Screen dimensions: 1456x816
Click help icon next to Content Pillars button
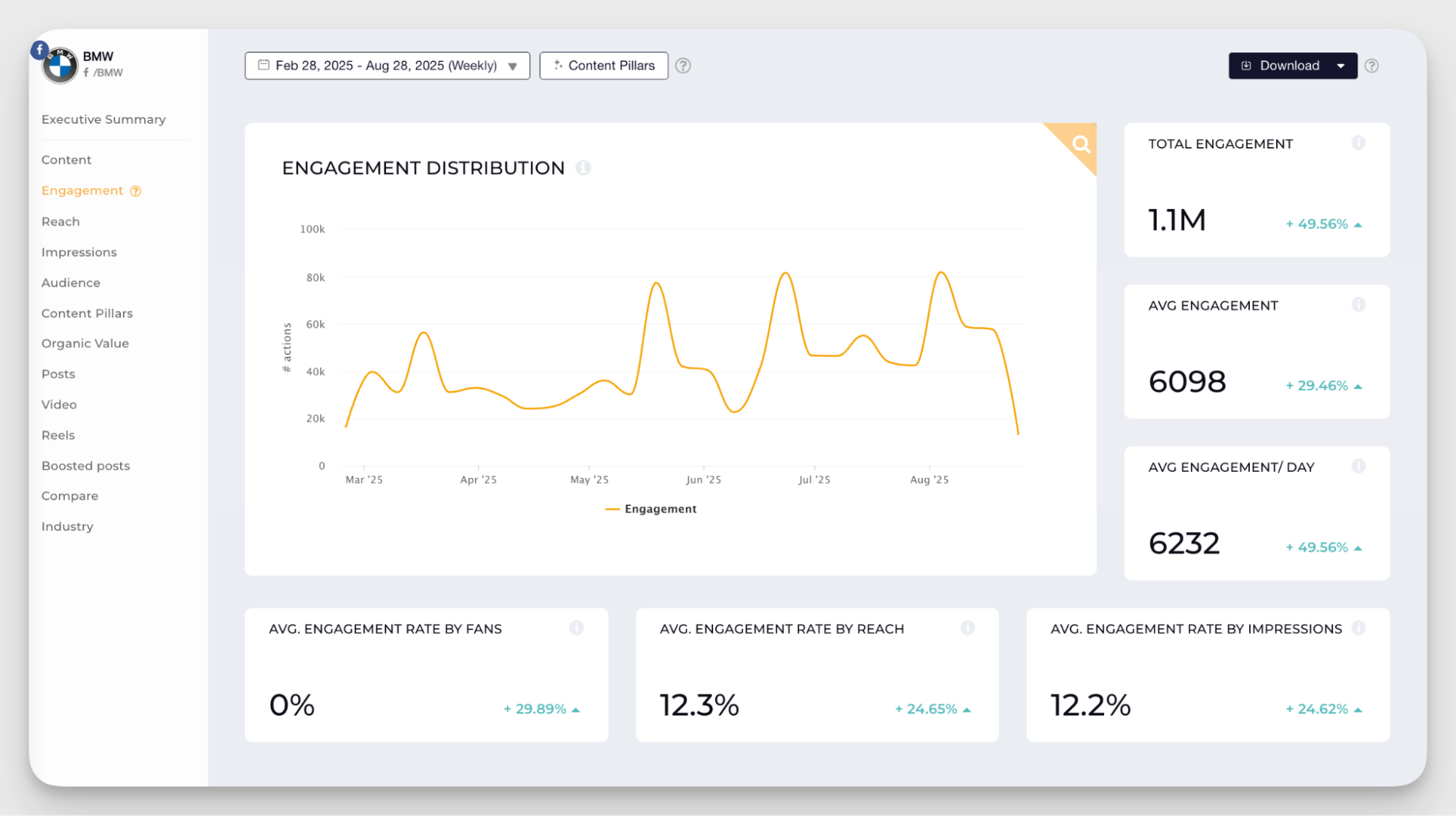pyautogui.click(x=682, y=66)
